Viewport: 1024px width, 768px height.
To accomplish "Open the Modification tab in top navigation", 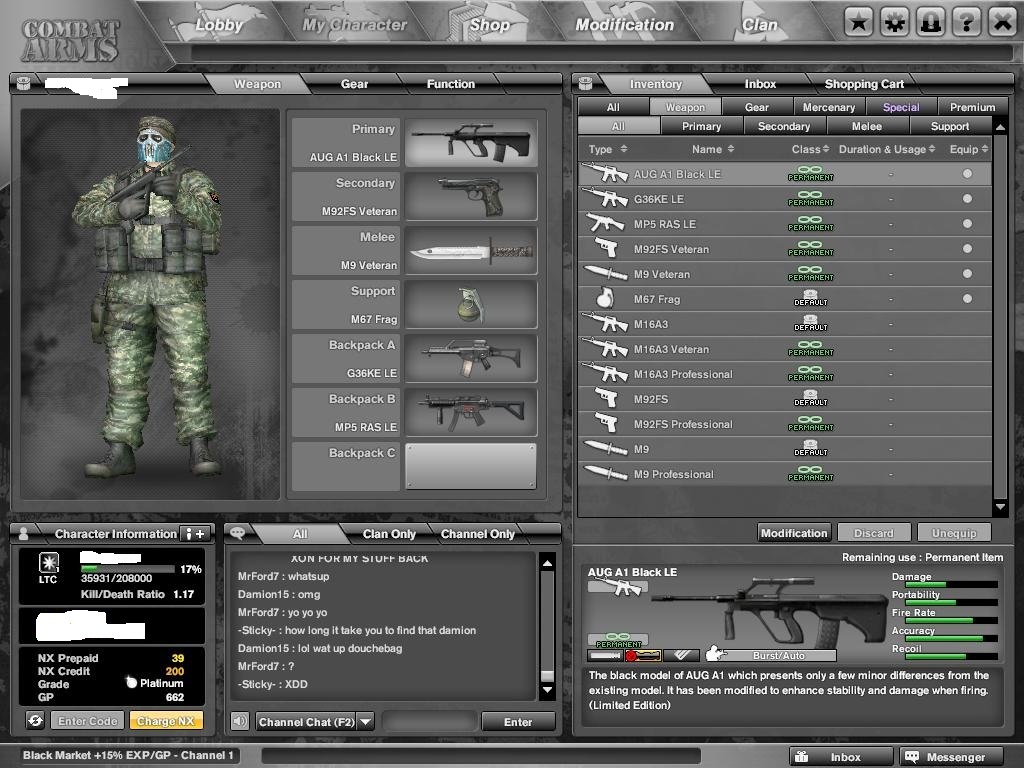I will tap(624, 25).
